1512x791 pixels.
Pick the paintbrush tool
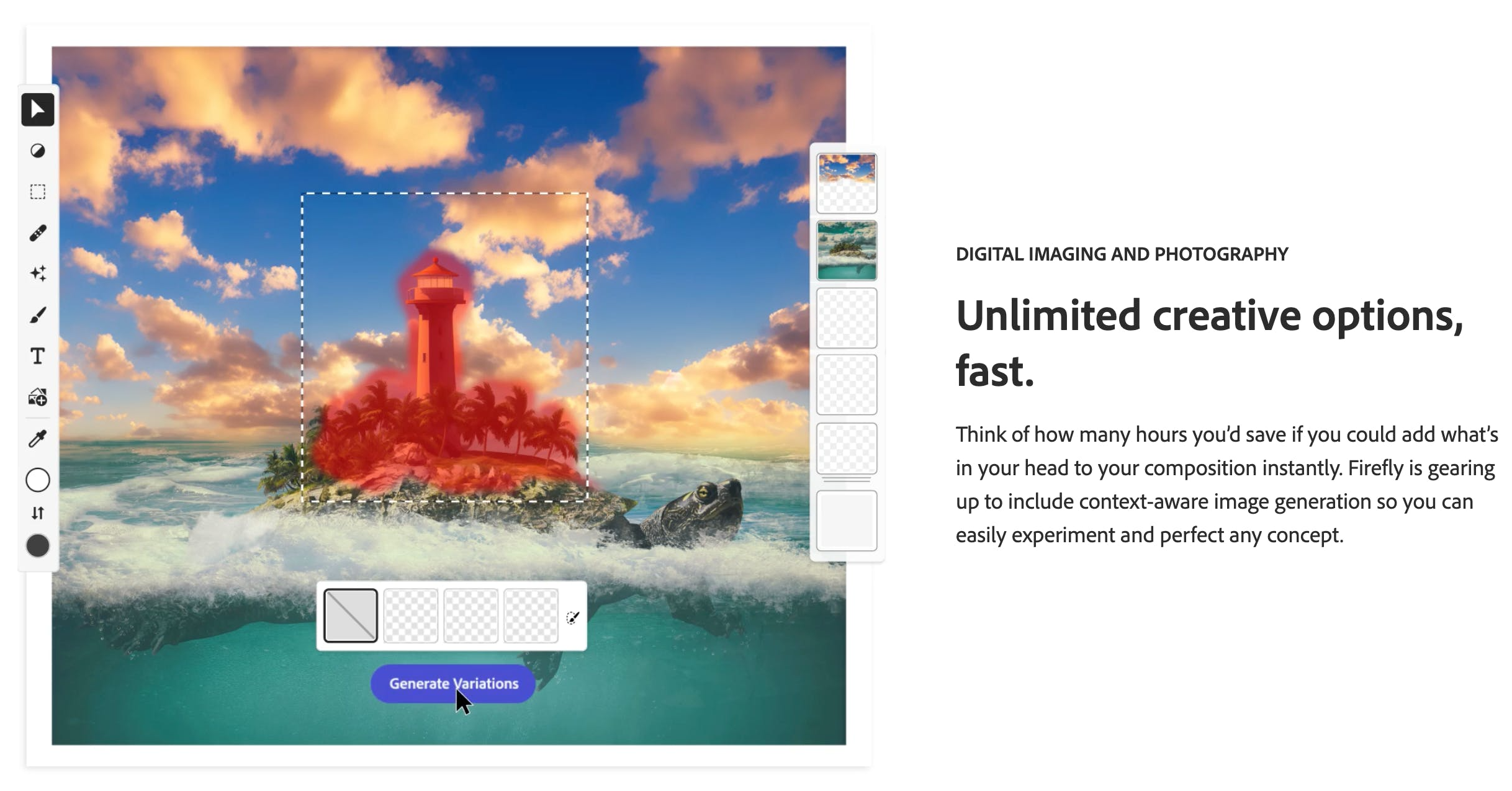[38, 315]
